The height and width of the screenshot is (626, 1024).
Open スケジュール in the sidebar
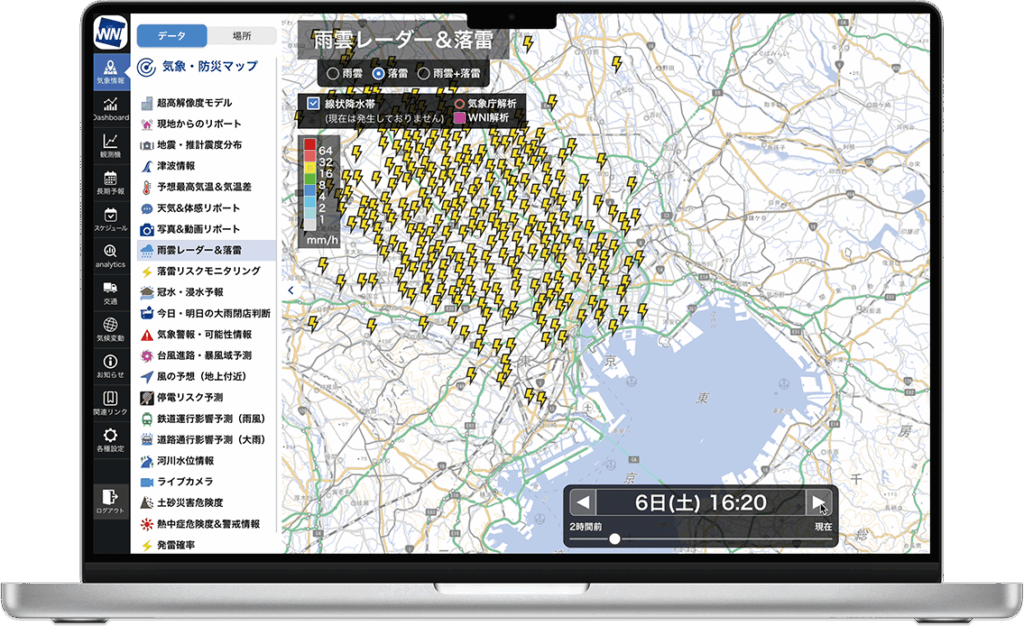tap(110, 219)
